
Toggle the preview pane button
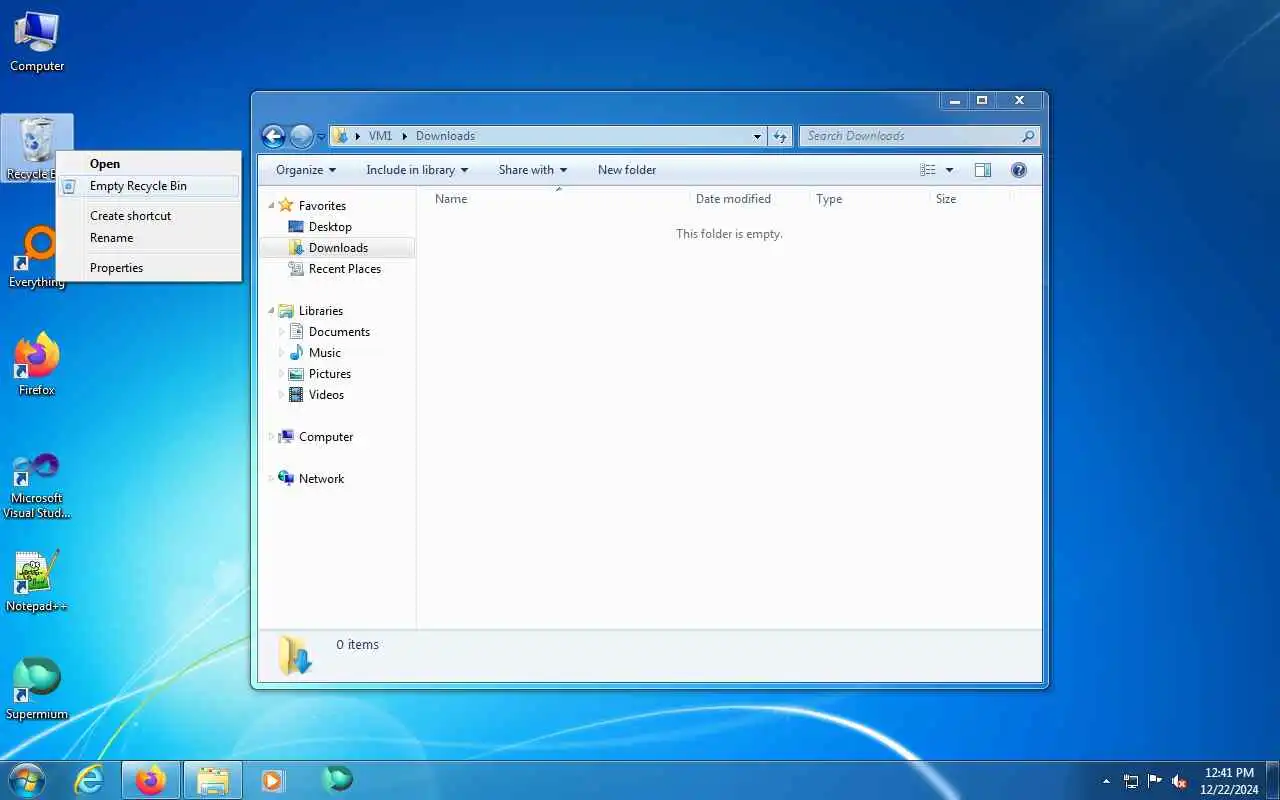point(983,170)
